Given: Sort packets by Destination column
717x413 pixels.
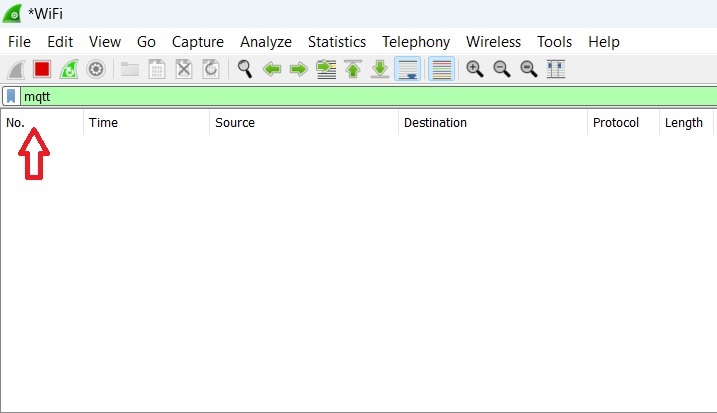Looking at the screenshot, I should click(x=493, y=123).
